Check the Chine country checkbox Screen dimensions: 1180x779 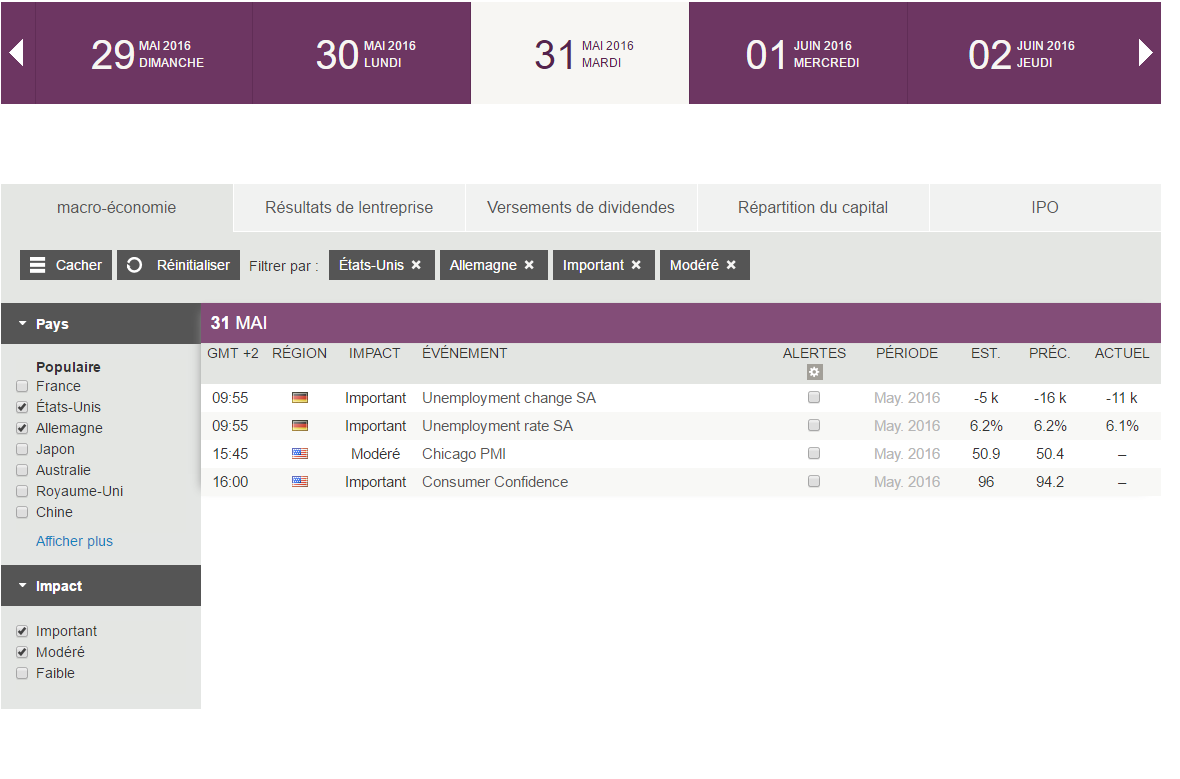[23, 513]
